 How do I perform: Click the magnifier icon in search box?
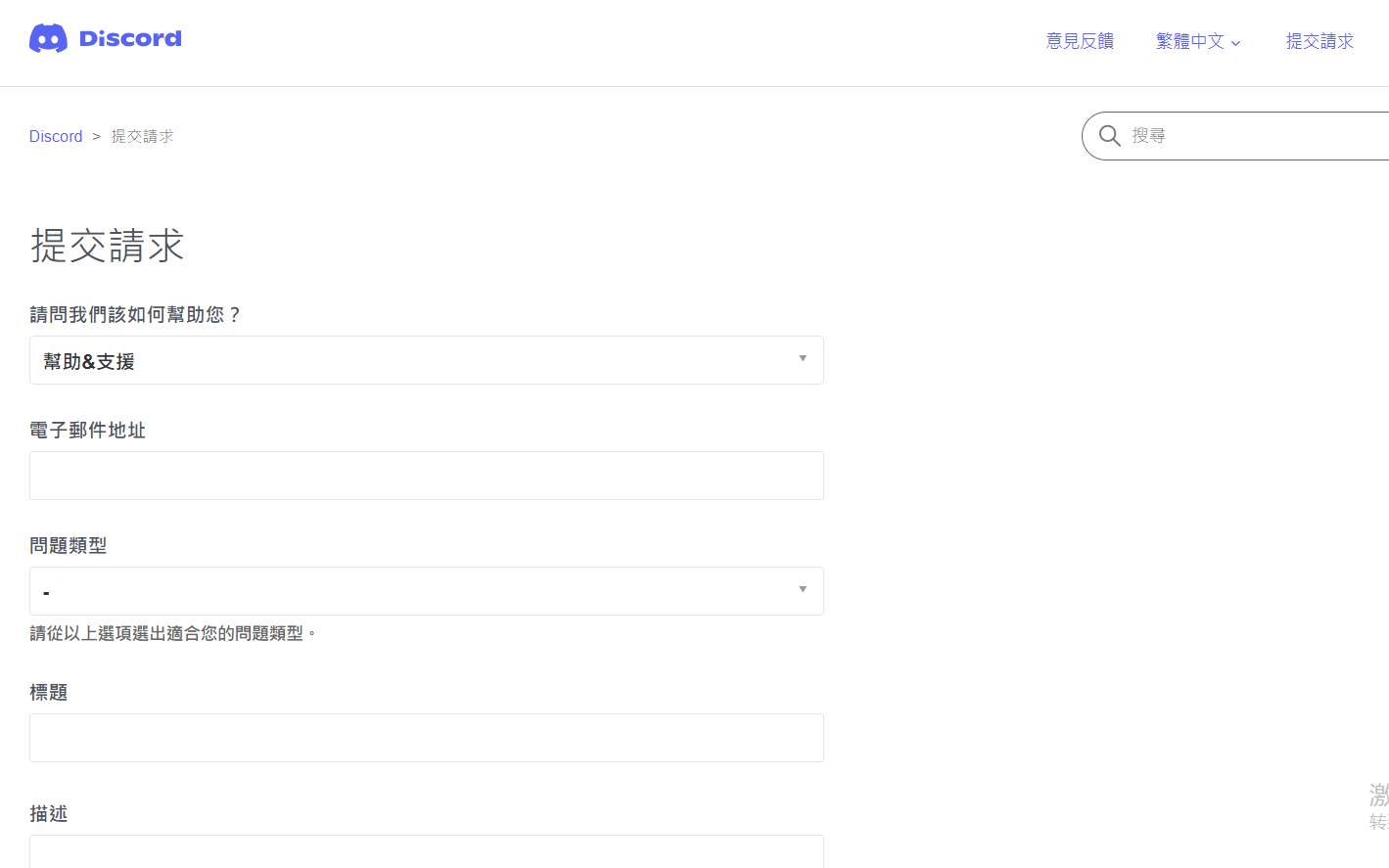(1109, 135)
